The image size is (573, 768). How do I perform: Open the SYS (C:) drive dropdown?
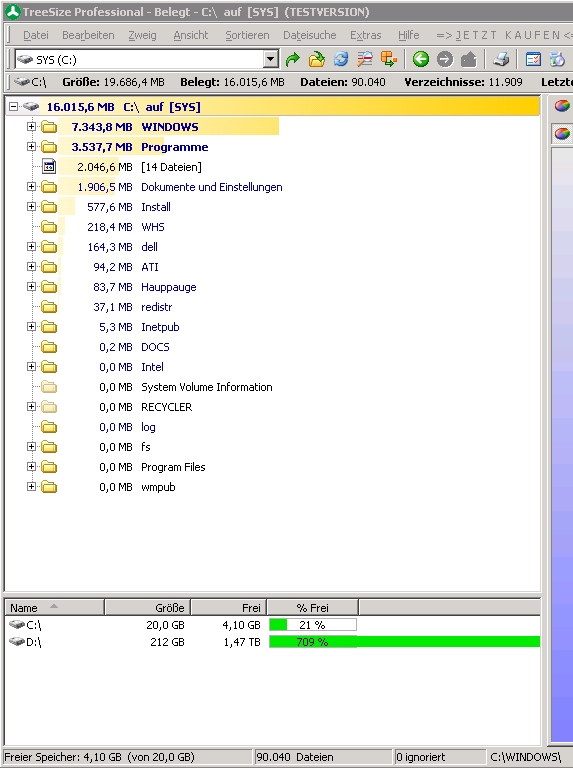click(x=270, y=60)
